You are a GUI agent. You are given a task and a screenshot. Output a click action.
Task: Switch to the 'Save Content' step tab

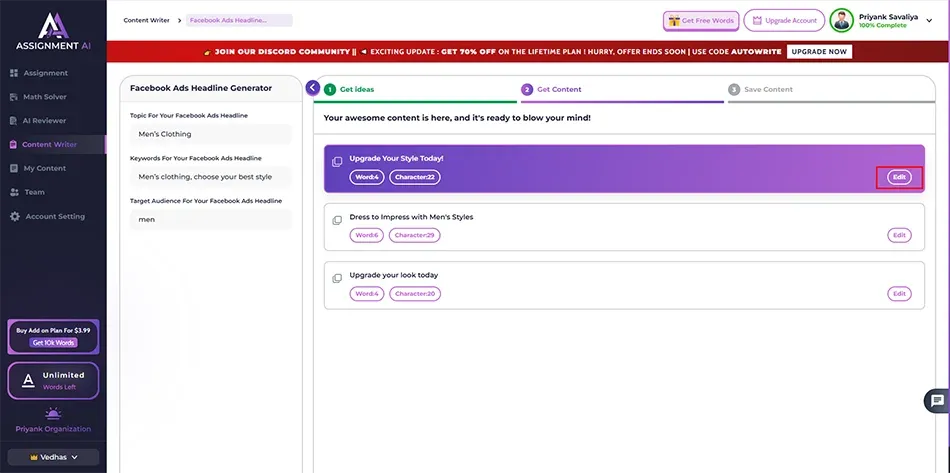[770, 90]
